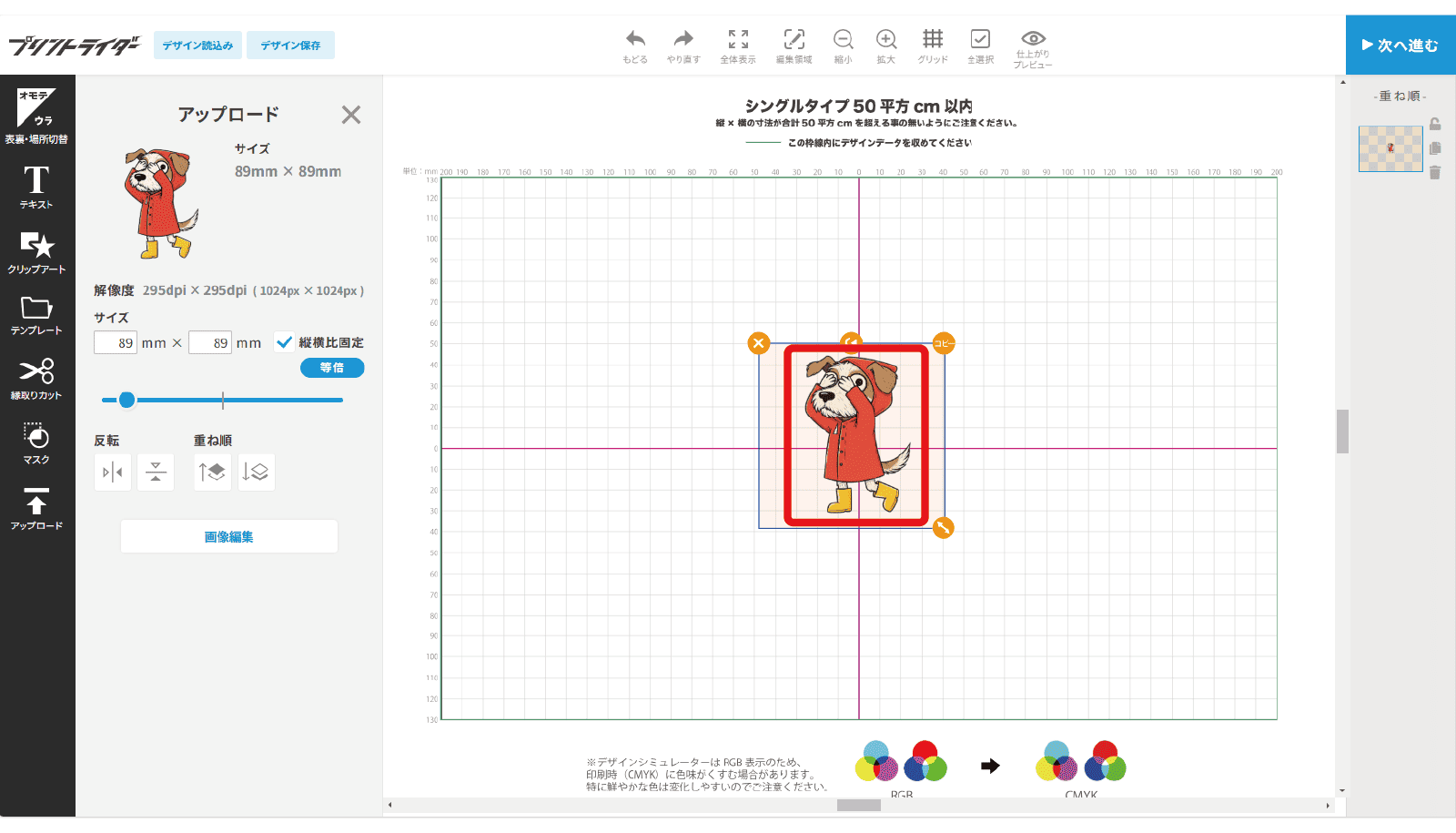Image resolution: width=1456 pixels, height=833 pixels.
Task: Toggle the grid (グリッド) display
Action: click(933, 39)
